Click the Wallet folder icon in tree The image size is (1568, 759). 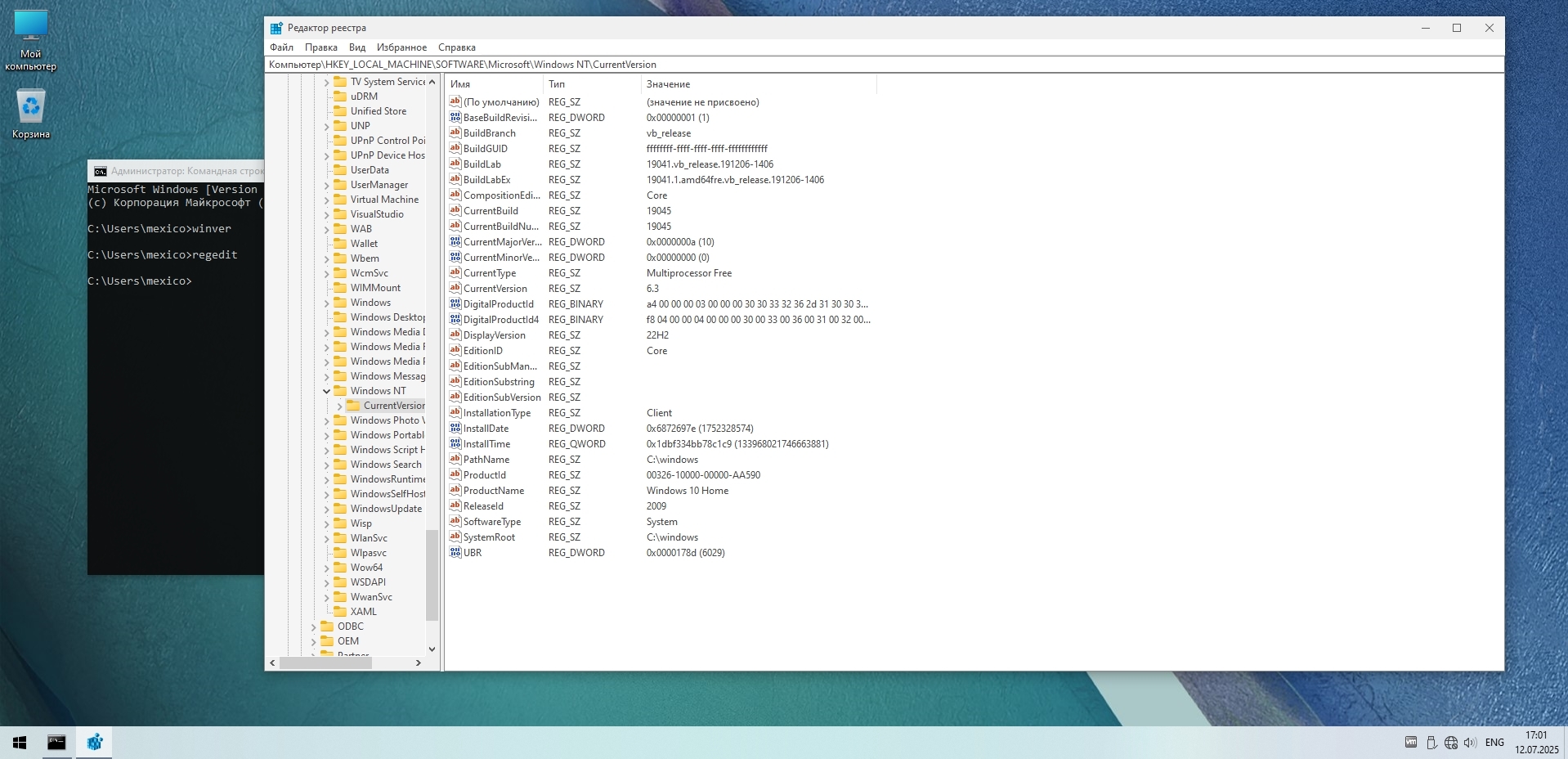coord(340,243)
